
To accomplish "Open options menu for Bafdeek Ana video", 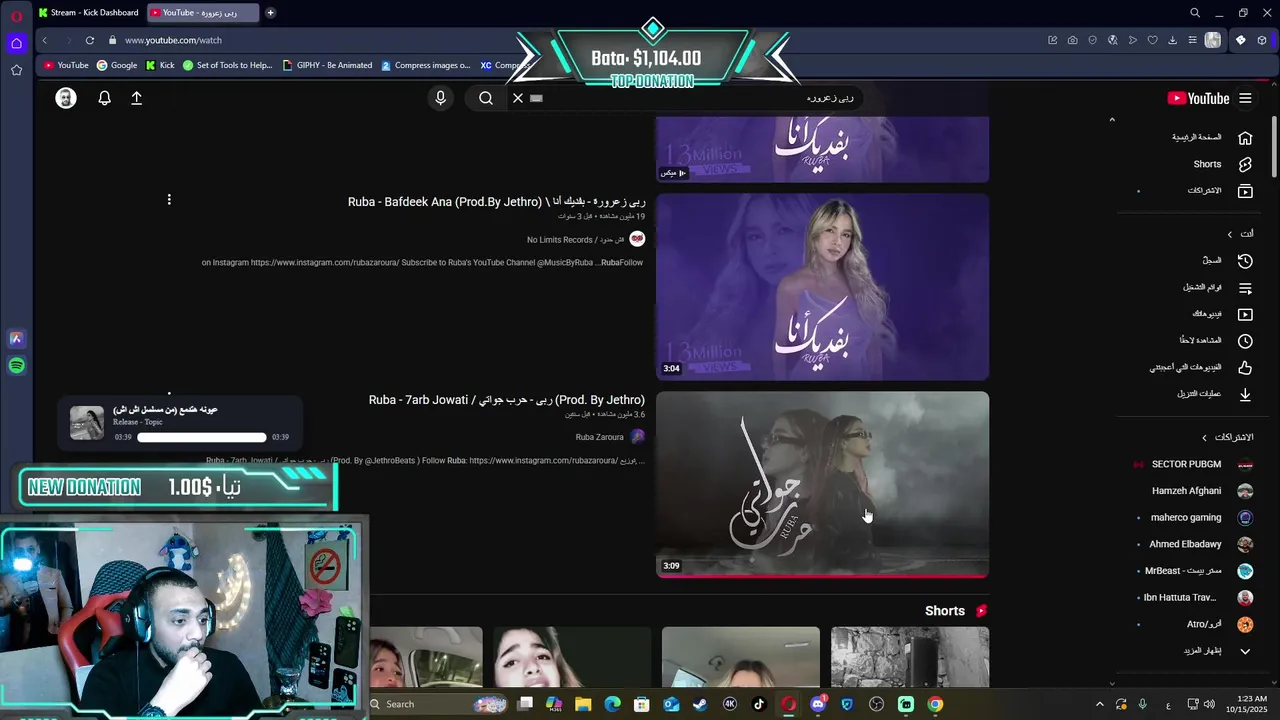I will (x=169, y=200).
